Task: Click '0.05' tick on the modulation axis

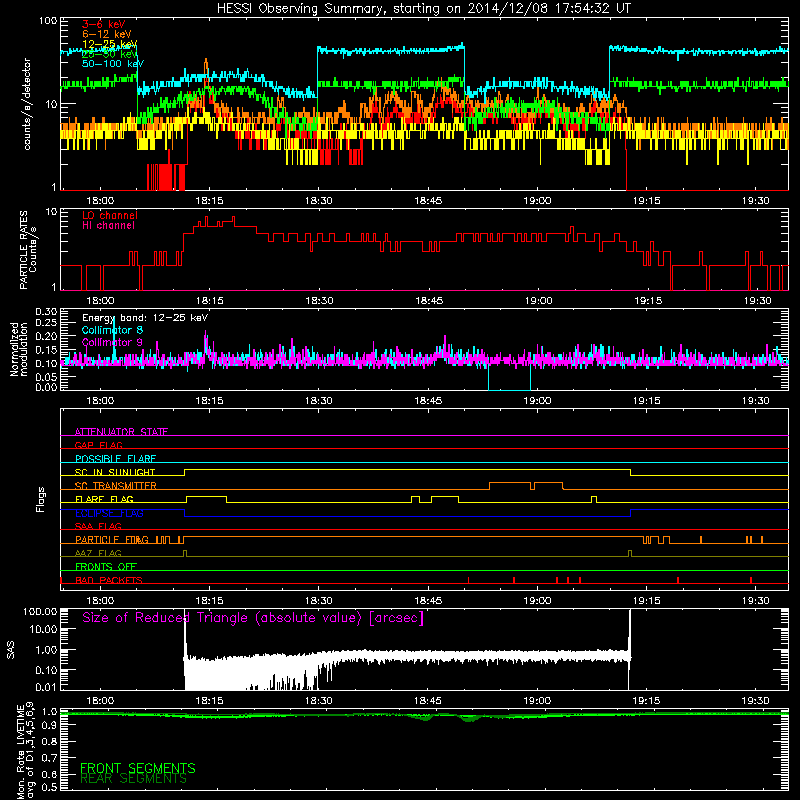Action: [x=46, y=377]
